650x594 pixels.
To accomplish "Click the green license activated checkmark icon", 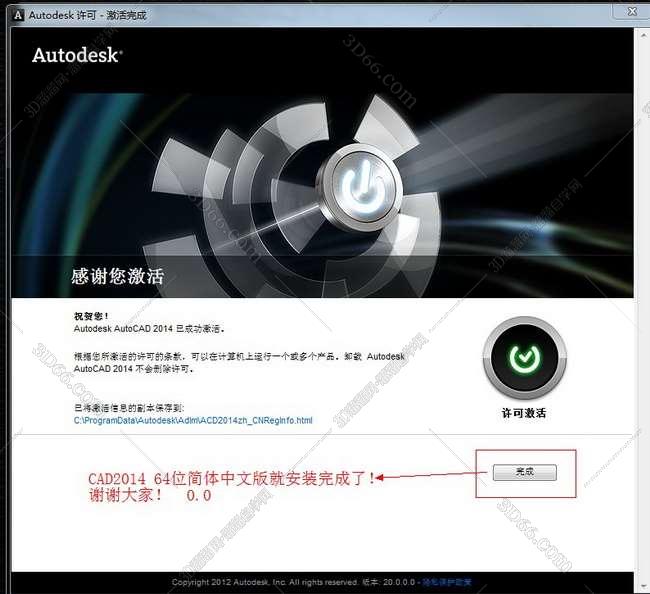I will pos(524,358).
